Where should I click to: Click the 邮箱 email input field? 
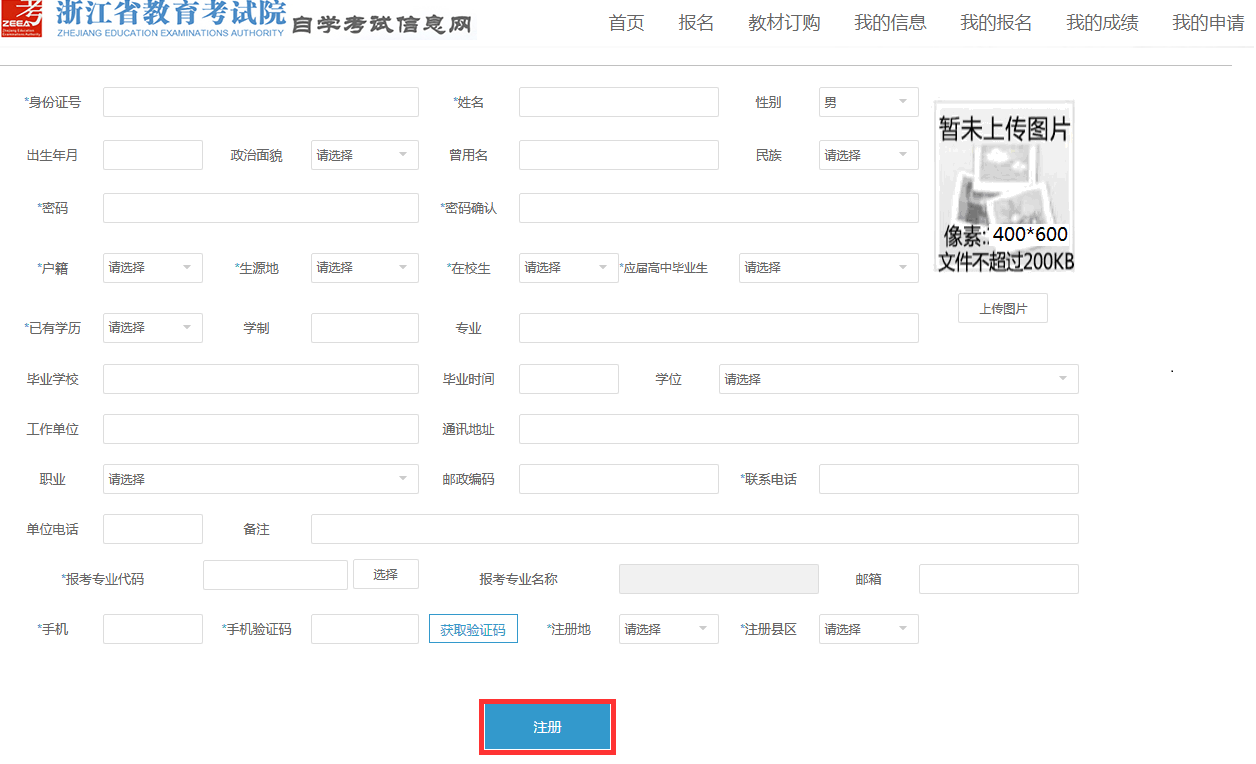click(997, 578)
